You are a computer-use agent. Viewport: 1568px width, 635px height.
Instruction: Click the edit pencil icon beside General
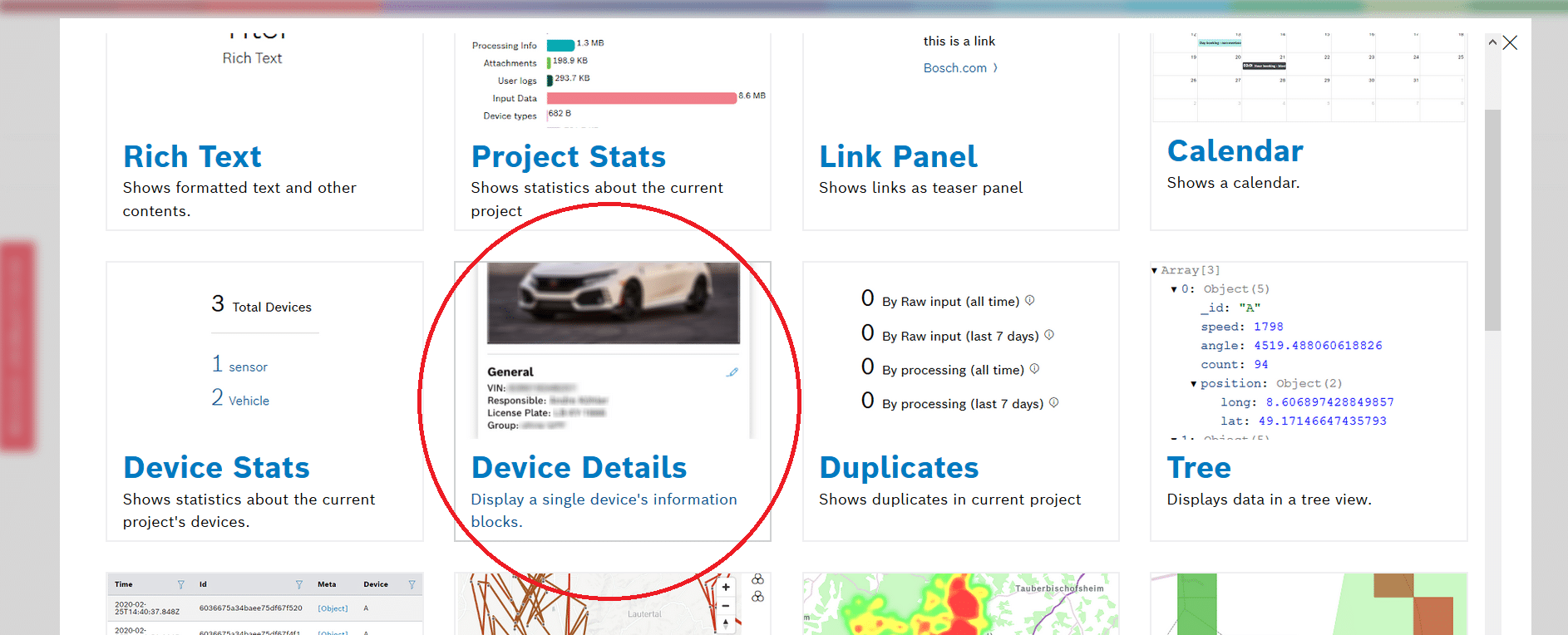[x=732, y=372]
